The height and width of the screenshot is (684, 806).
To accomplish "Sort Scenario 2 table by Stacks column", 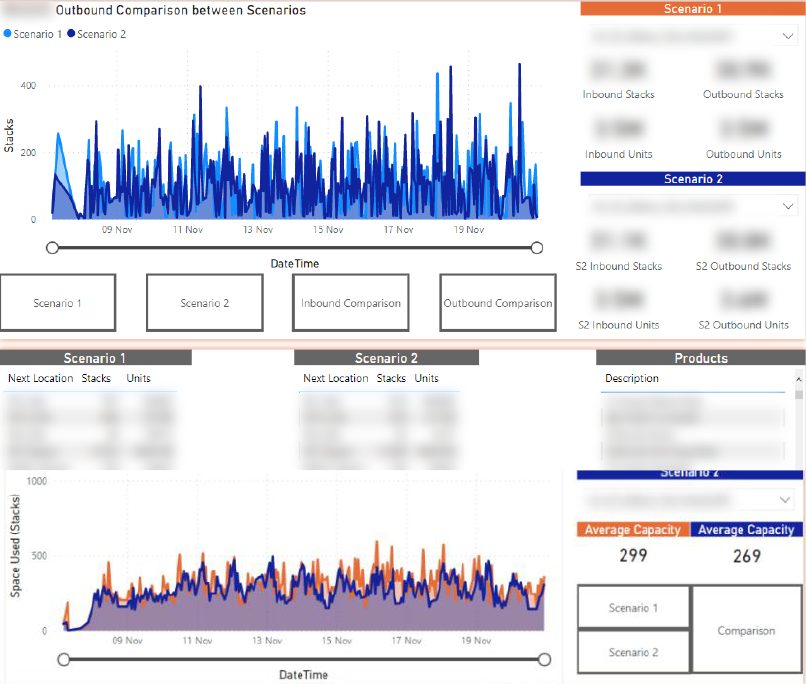I will click(391, 379).
